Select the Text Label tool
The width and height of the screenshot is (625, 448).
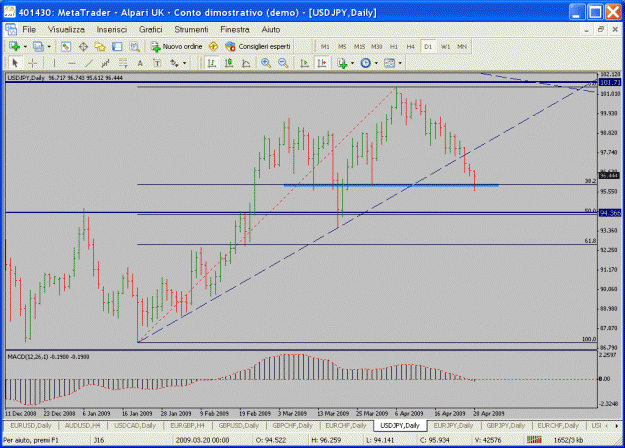[157, 63]
